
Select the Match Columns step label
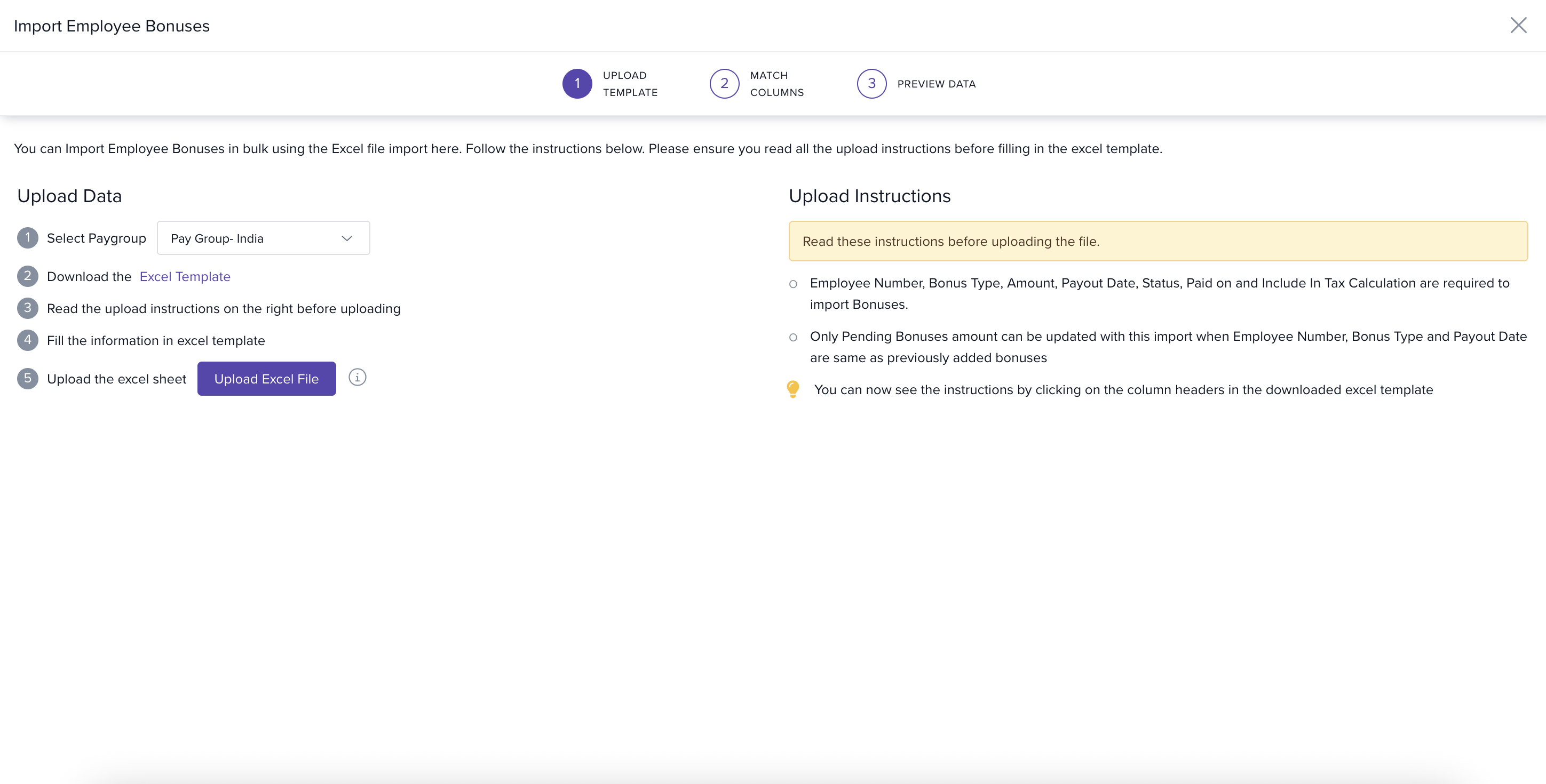pyautogui.click(x=776, y=83)
